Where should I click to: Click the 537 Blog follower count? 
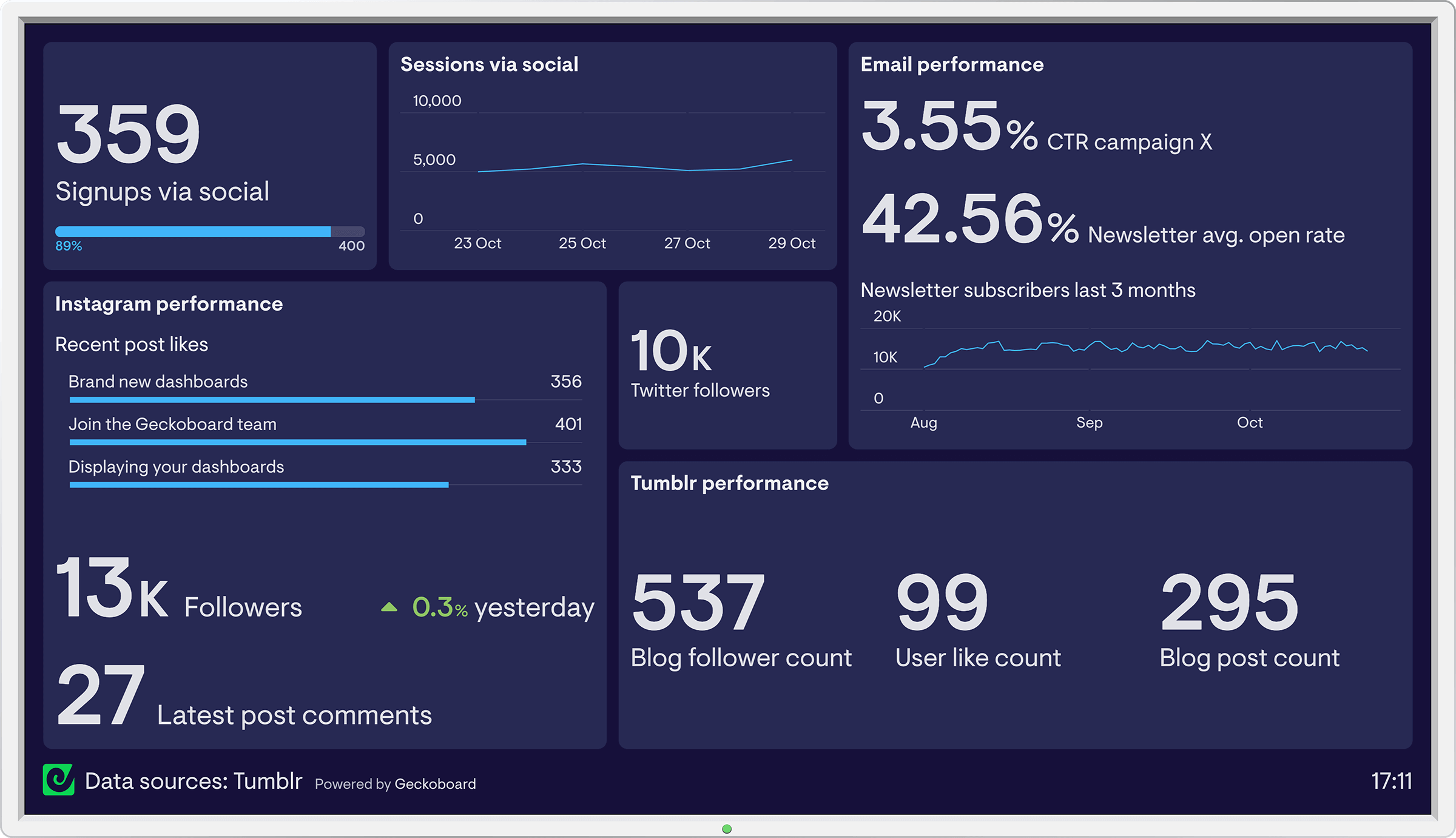tap(698, 604)
